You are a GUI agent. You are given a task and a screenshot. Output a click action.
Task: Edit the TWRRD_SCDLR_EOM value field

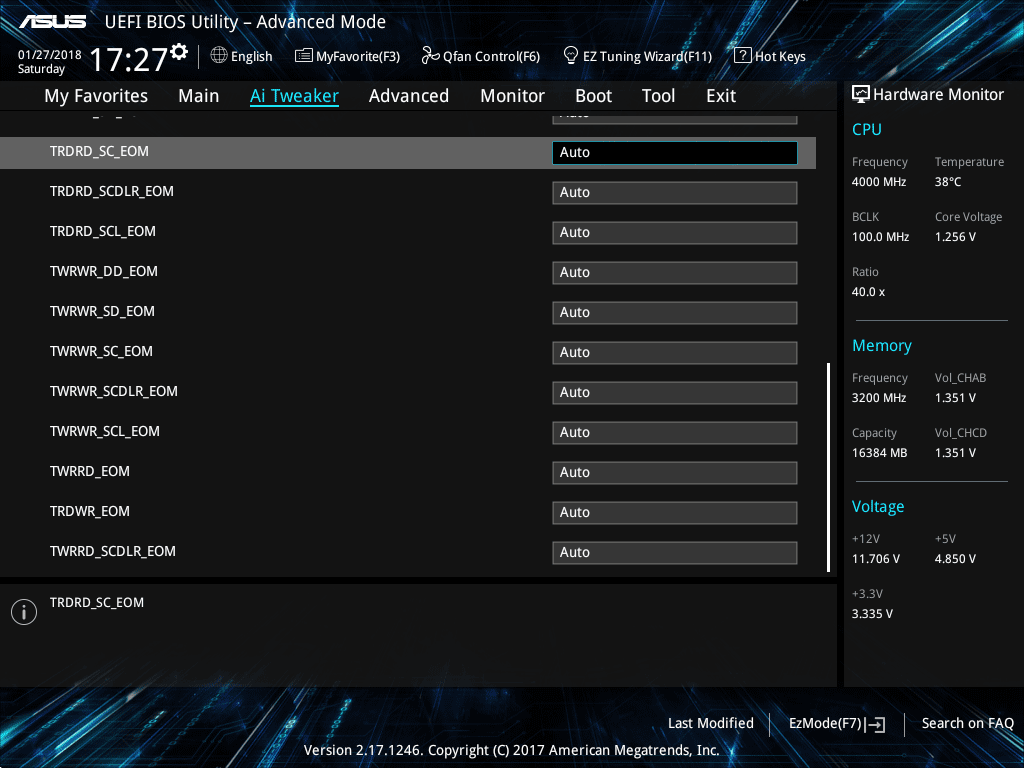click(675, 552)
